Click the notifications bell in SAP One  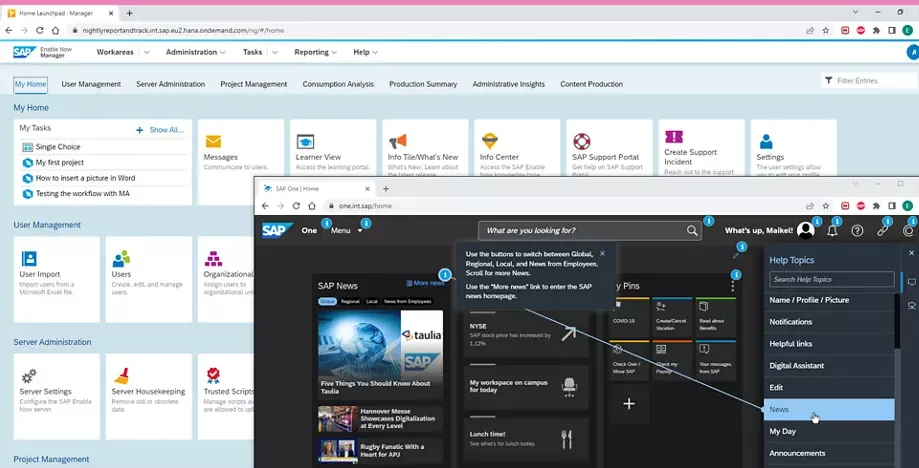coord(832,230)
